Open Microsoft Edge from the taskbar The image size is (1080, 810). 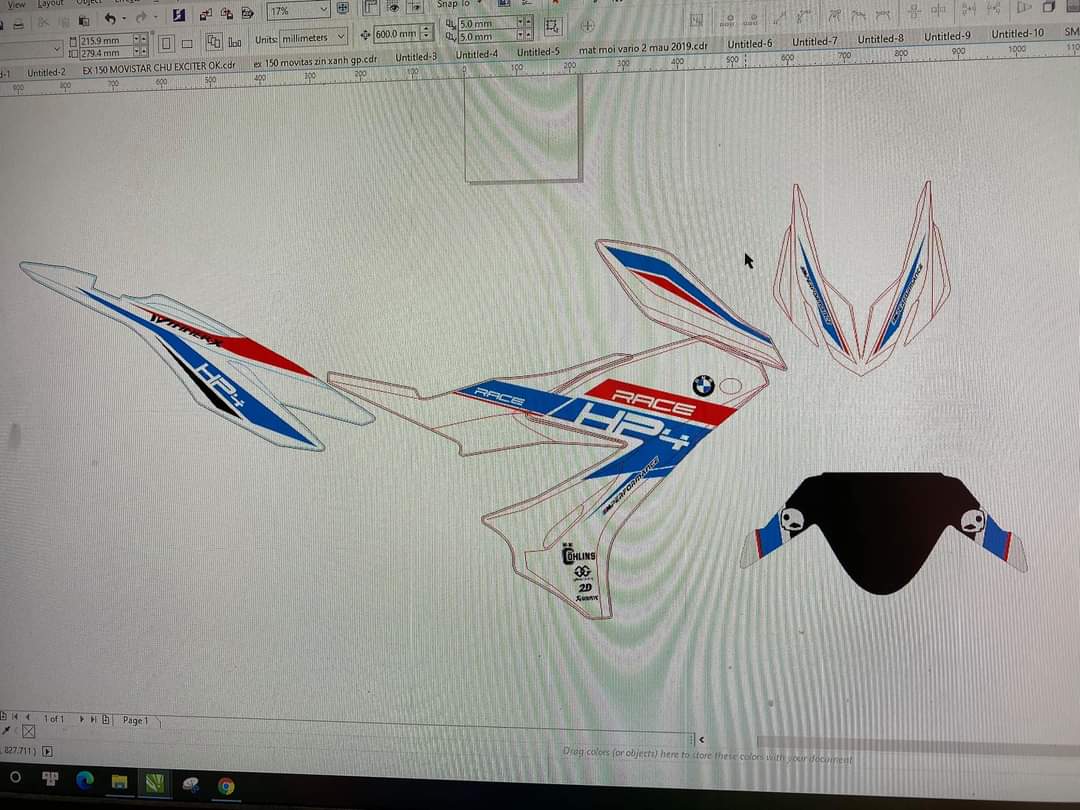tap(85, 780)
